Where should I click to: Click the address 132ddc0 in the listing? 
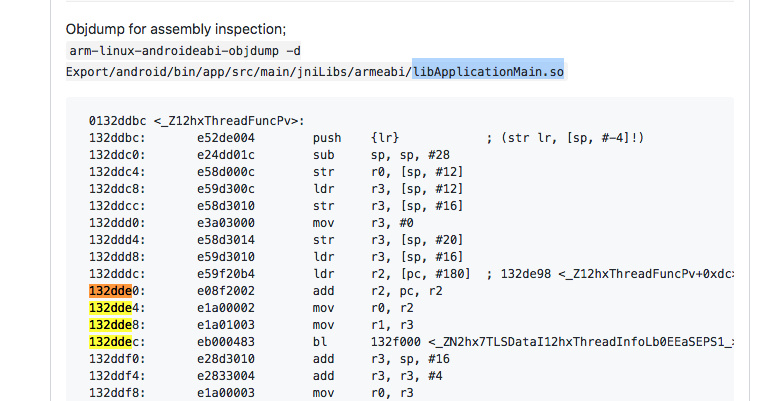(x=117, y=154)
